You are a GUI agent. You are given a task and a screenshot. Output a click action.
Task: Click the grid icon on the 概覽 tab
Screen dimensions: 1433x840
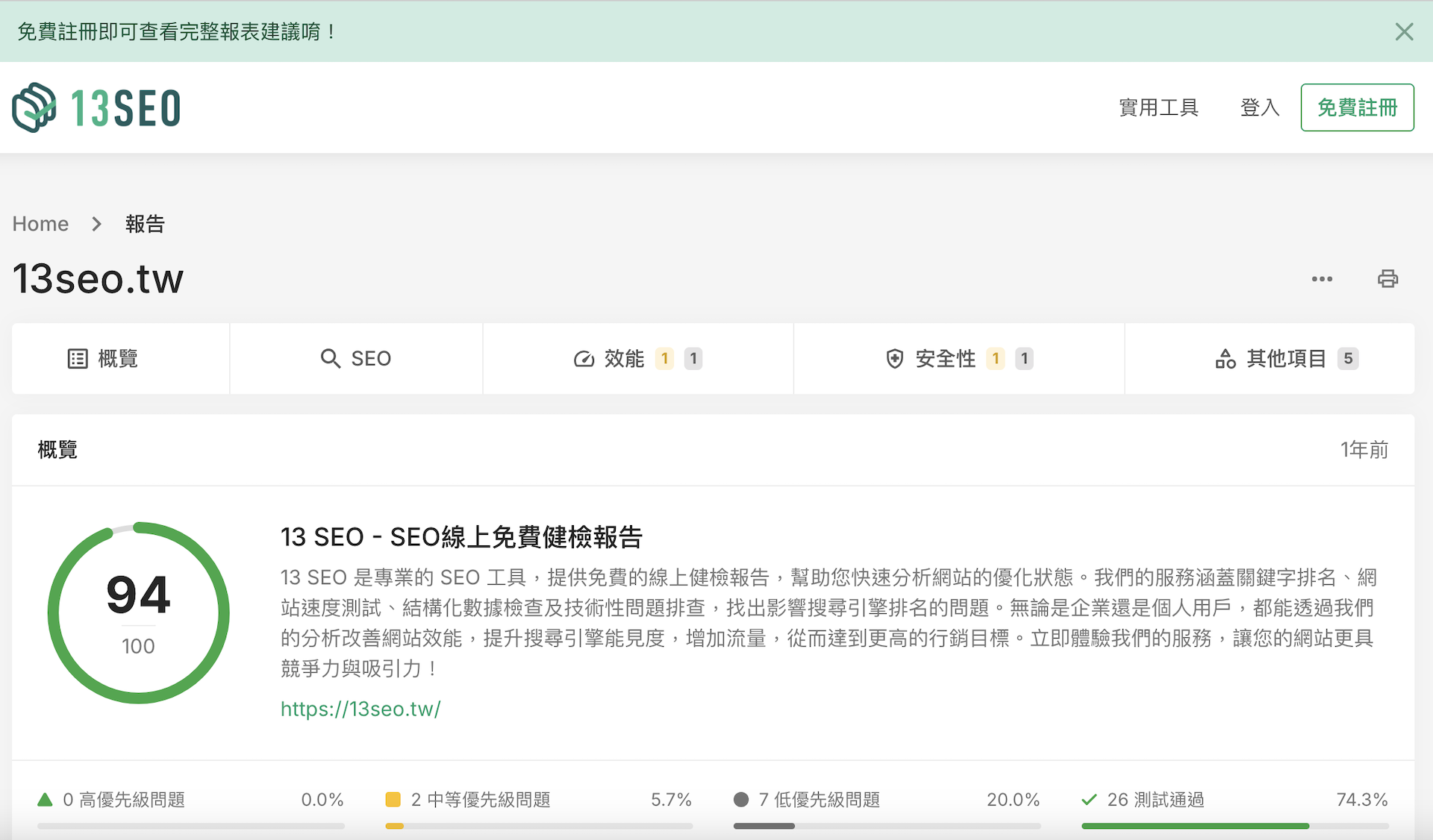(x=78, y=358)
